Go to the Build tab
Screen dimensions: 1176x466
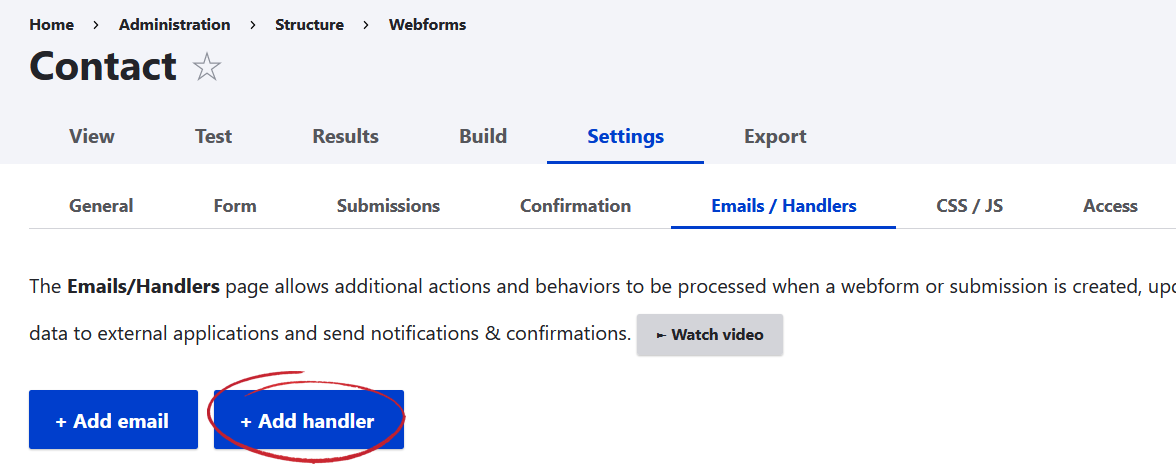pos(483,136)
